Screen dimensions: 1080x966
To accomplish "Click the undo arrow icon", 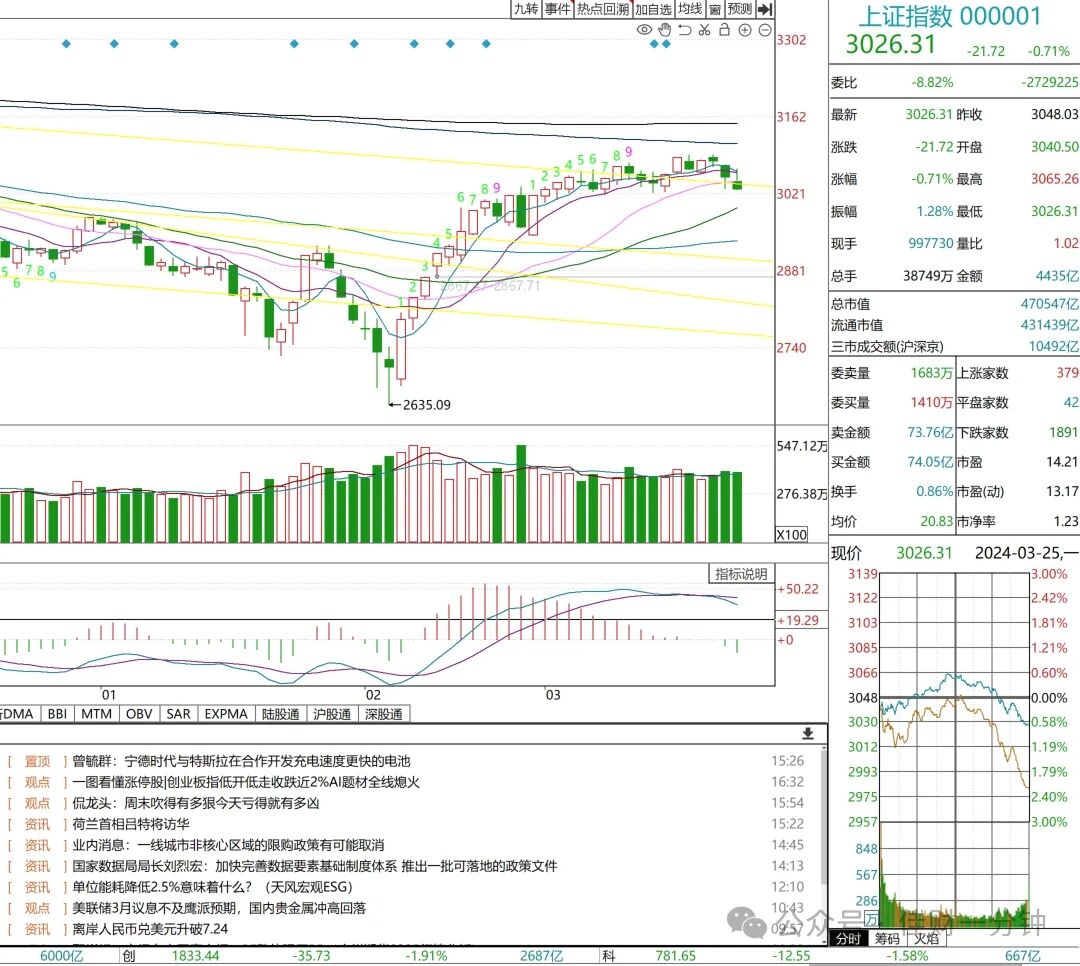I will [x=685, y=30].
